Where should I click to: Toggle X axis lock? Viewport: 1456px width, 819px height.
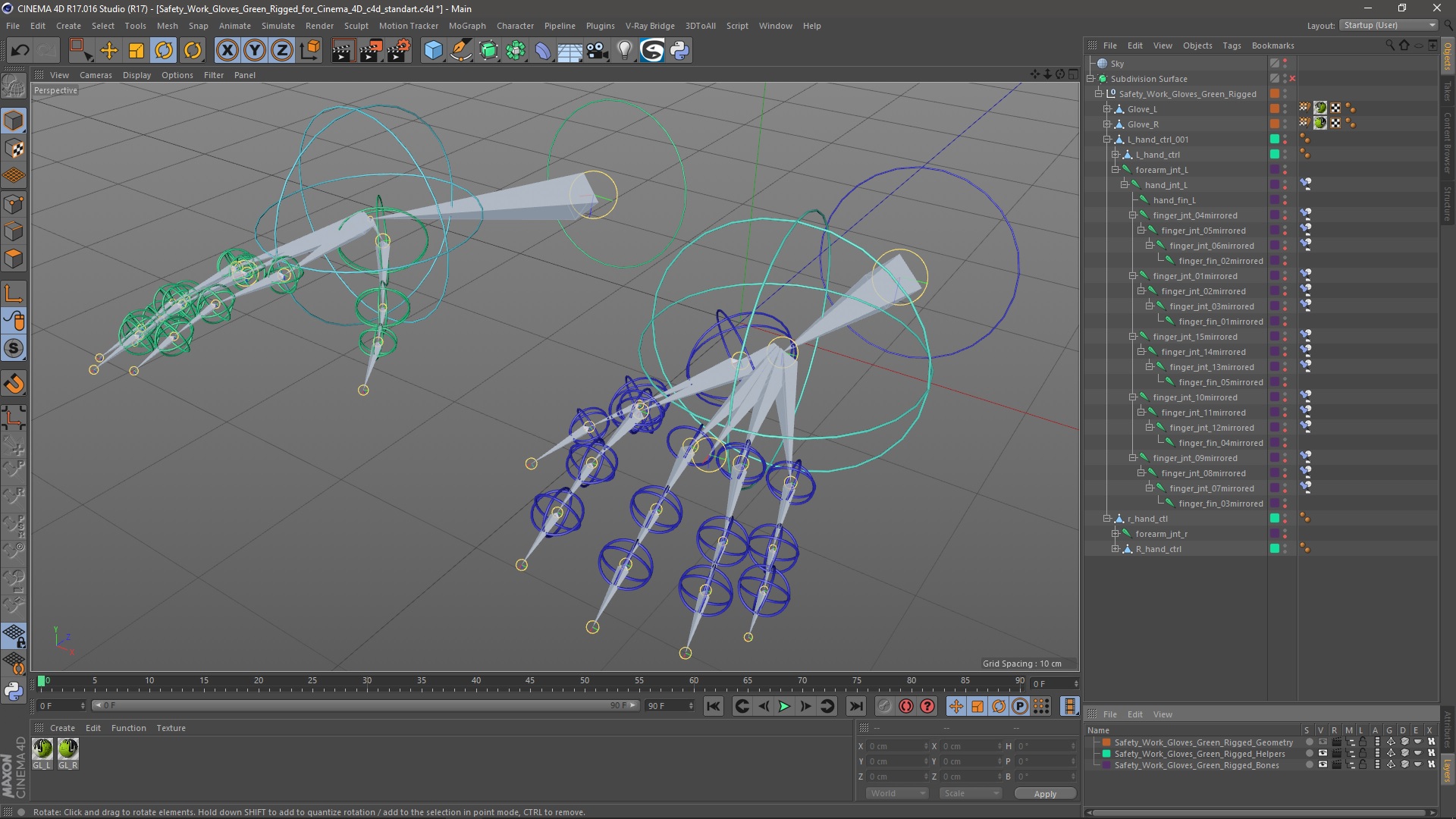tap(227, 51)
